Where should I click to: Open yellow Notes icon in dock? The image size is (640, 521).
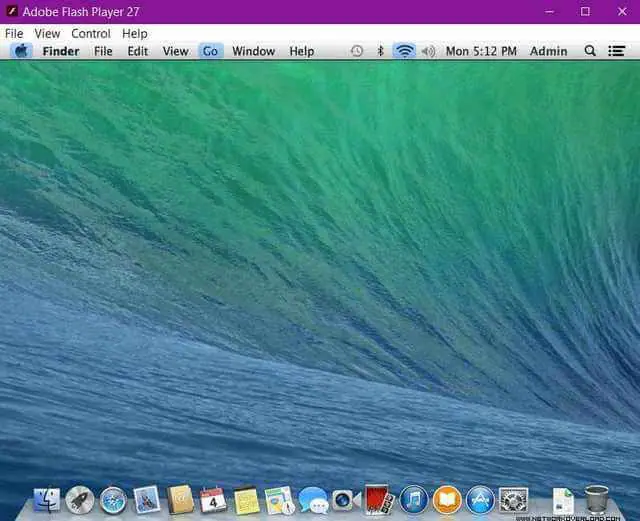tap(246, 500)
